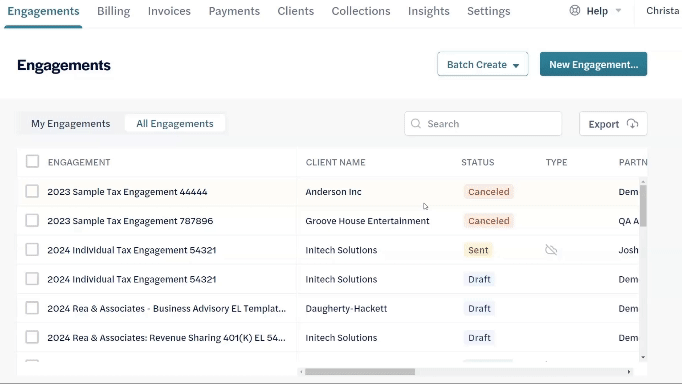Open the Collections tab
The width and height of the screenshot is (682, 384).
[361, 11]
